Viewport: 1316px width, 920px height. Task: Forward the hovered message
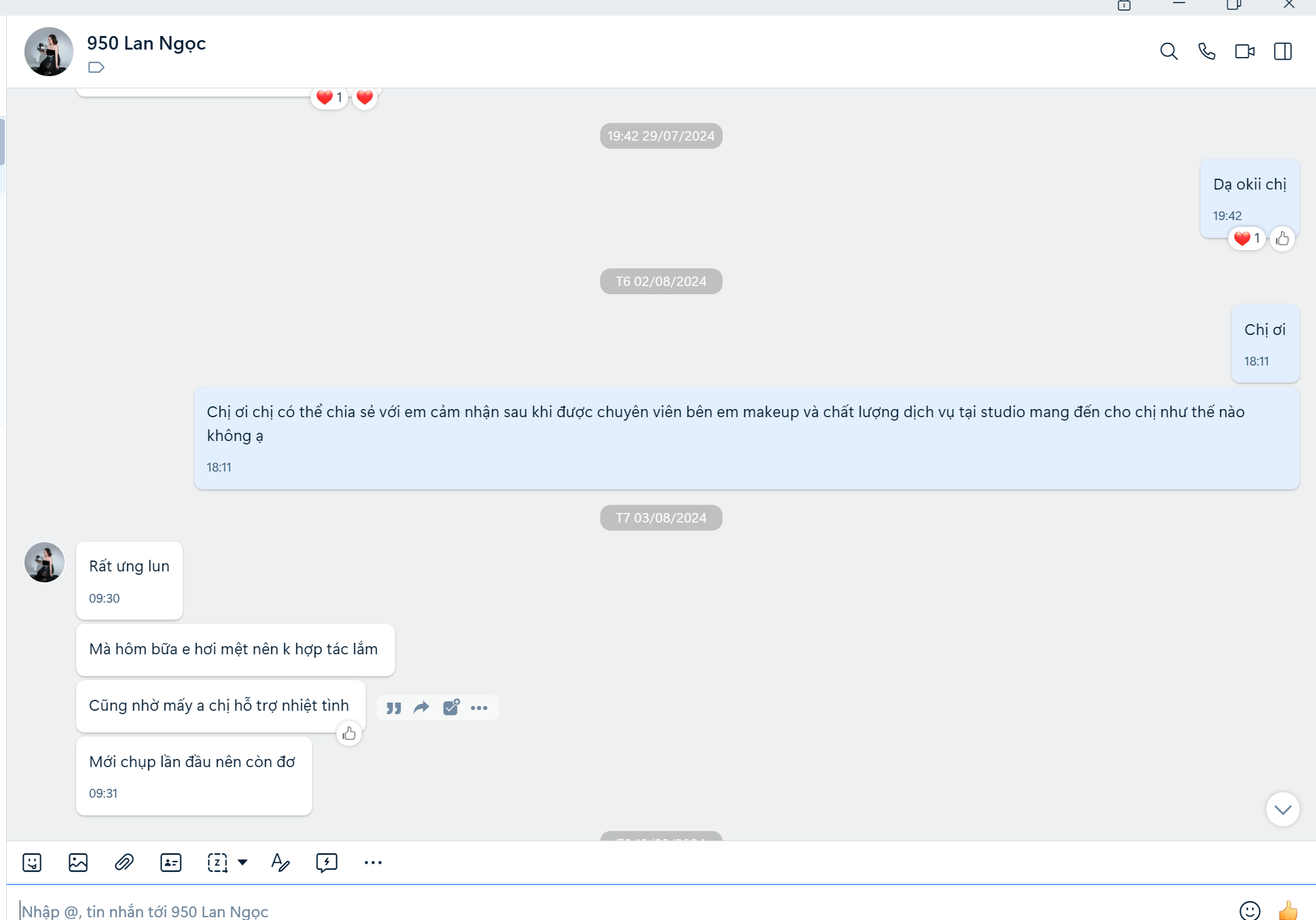point(421,708)
